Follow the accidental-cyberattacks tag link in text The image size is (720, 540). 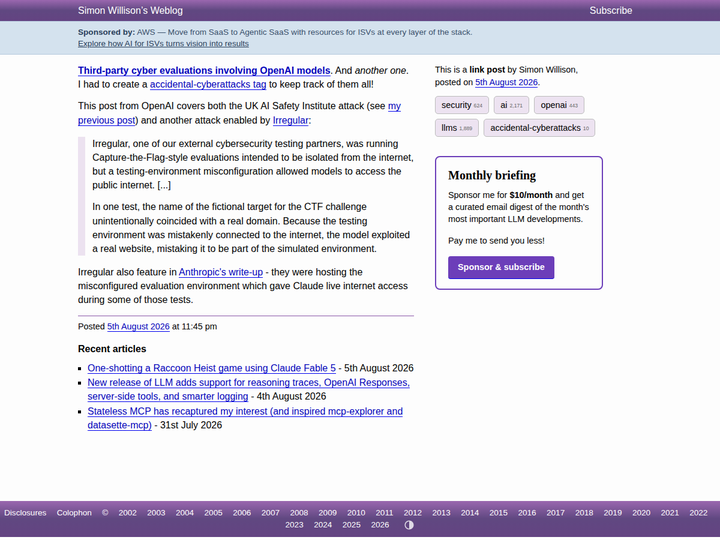pyautogui.click(x=208, y=84)
